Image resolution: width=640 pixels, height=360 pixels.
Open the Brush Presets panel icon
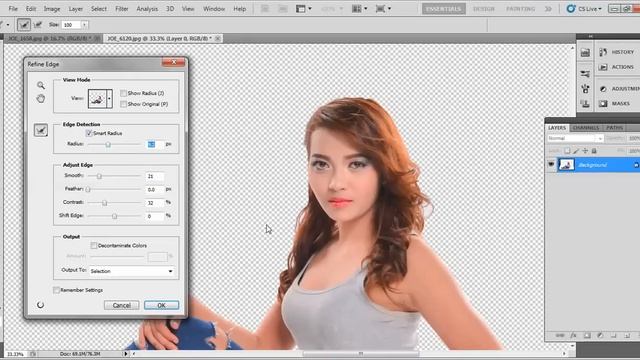[x=585, y=74]
